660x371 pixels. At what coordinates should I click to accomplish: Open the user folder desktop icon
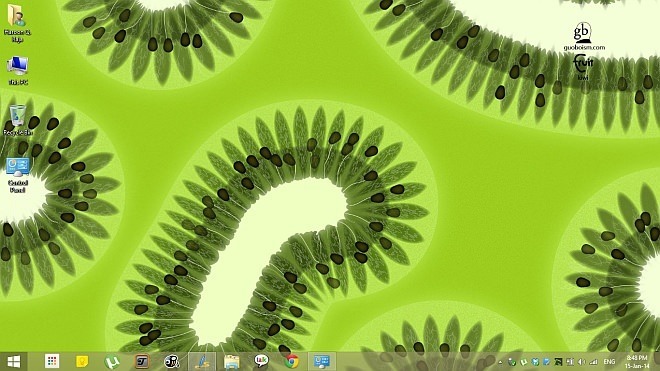click(17, 23)
